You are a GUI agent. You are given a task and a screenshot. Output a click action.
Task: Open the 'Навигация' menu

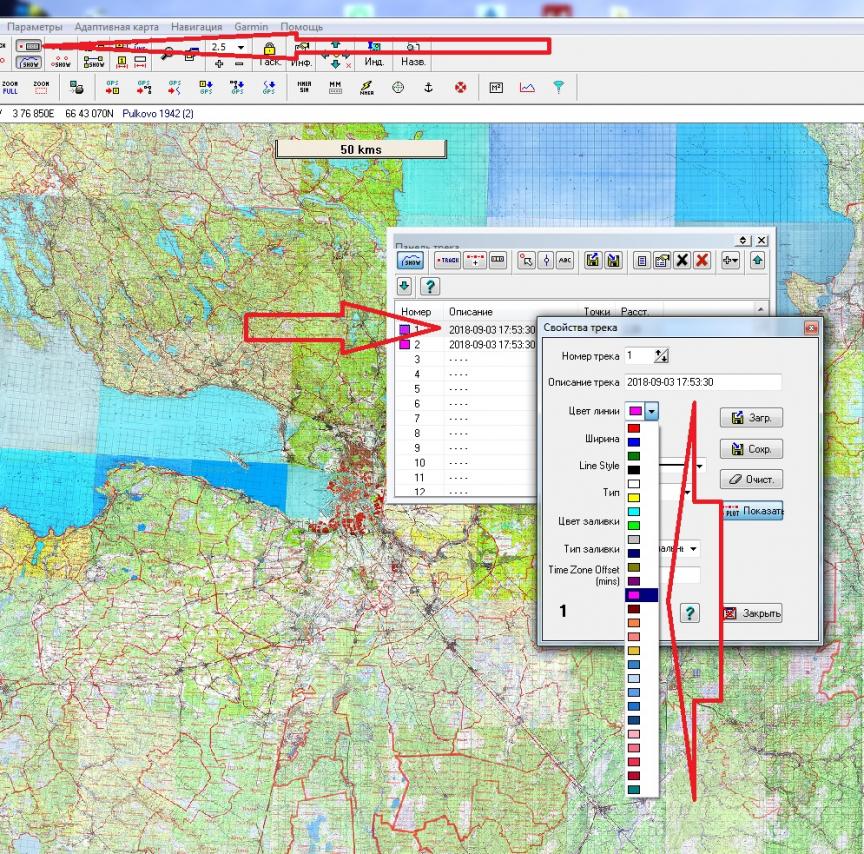(197, 26)
